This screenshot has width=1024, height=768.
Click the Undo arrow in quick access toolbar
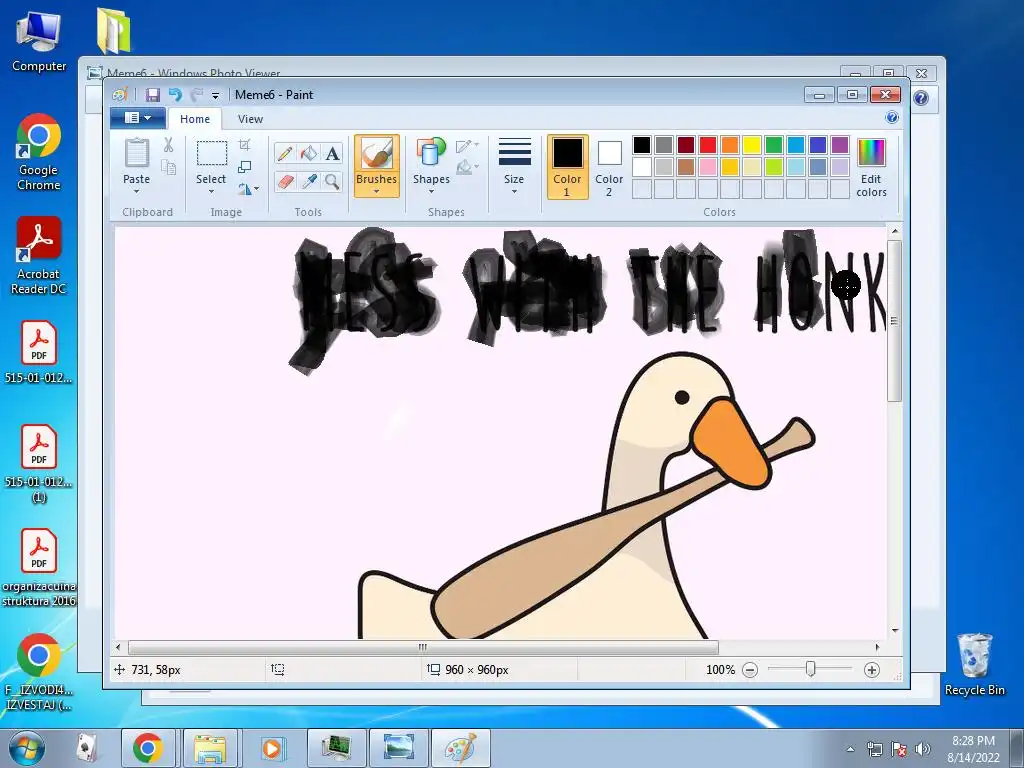[x=175, y=95]
